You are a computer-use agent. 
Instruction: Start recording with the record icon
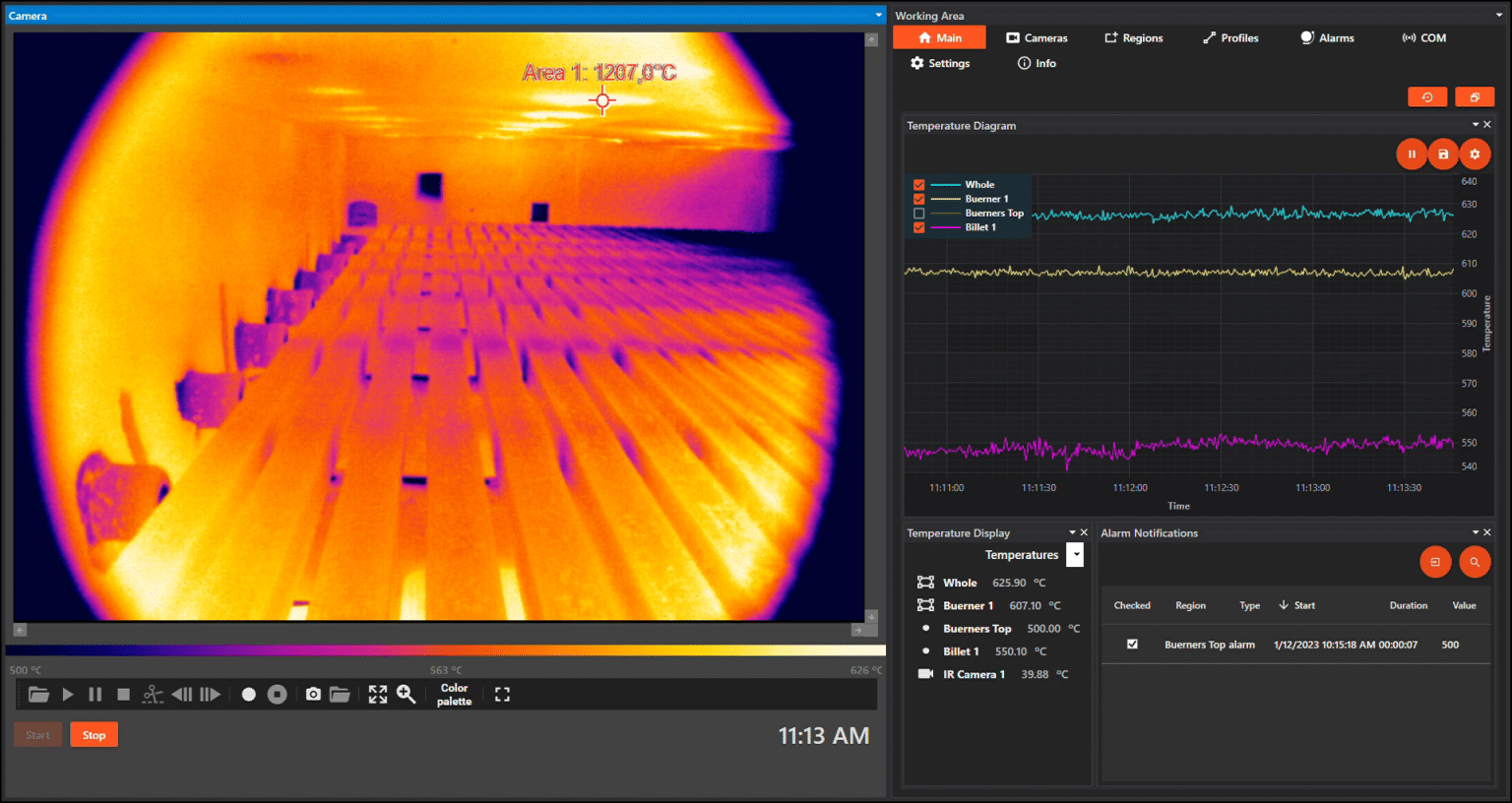[x=248, y=694]
